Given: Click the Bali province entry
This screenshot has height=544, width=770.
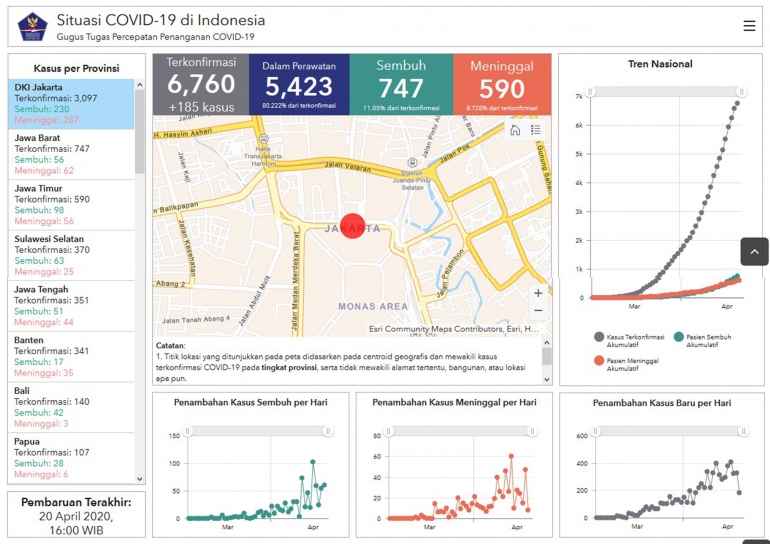Looking at the screenshot, I should click(70, 406).
